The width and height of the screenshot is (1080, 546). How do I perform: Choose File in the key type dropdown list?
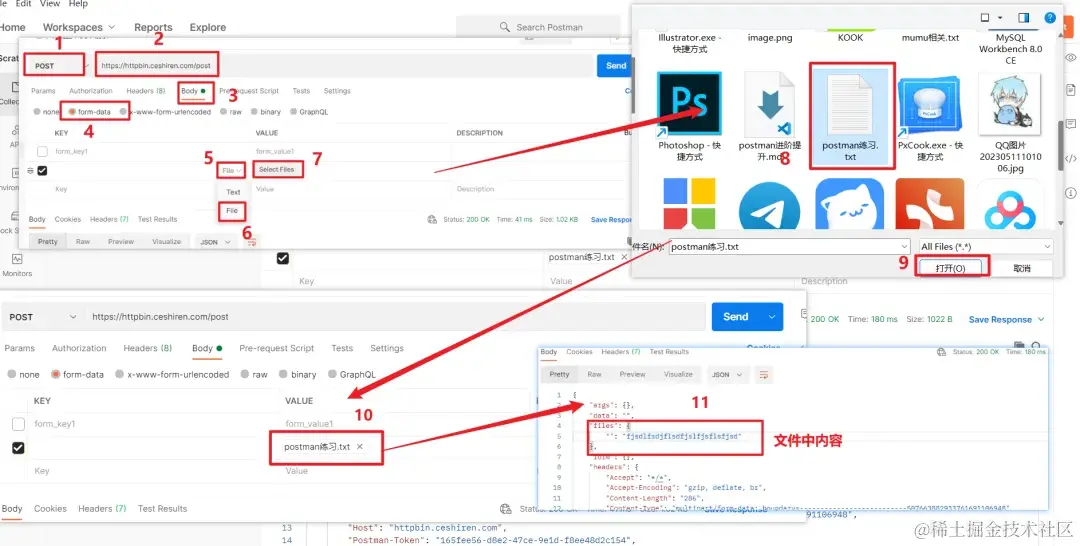[232, 211]
